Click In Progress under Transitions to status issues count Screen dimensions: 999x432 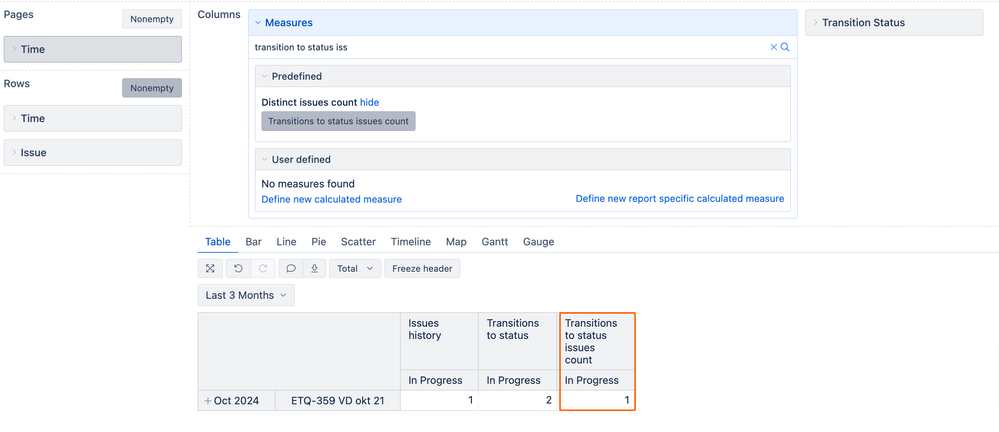(x=597, y=380)
